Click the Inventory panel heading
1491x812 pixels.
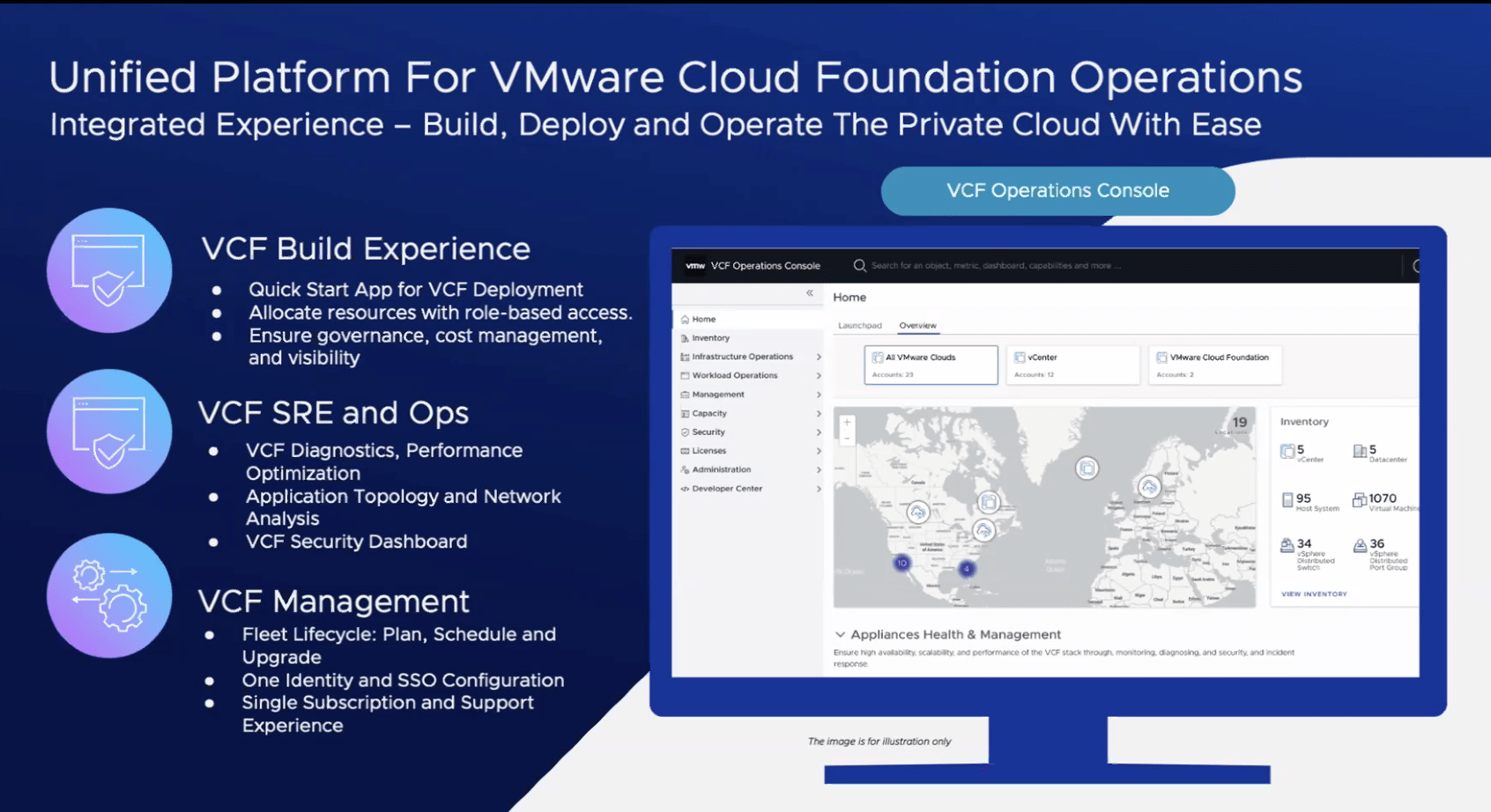tap(1304, 422)
